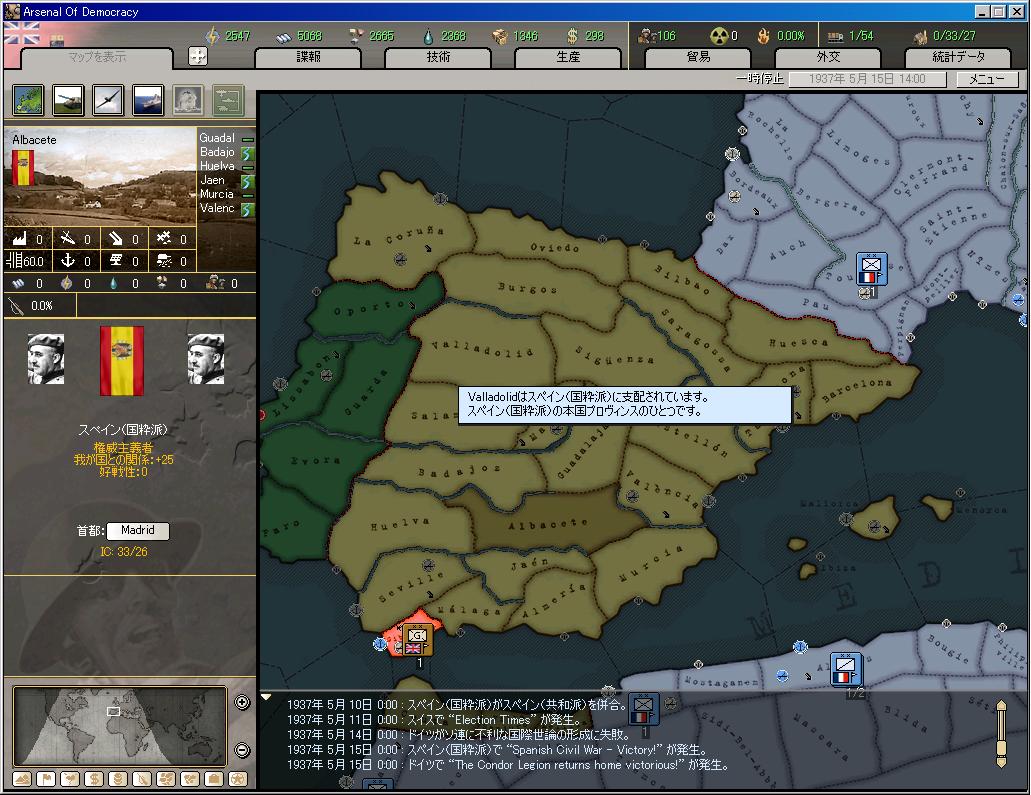This screenshot has width=1031, height=795.
Task: Click the oil droplet resource icon
Action: coord(429,36)
